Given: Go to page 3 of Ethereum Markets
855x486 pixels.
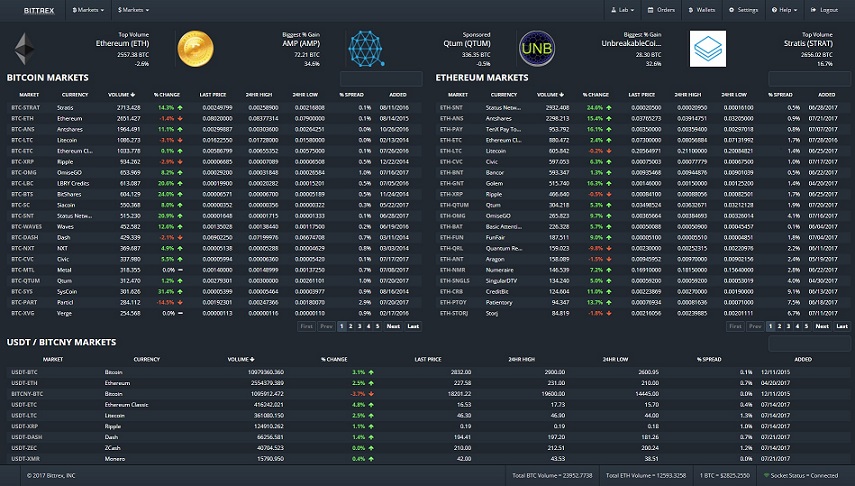Looking at the screenshot, I should coord(788,326).
